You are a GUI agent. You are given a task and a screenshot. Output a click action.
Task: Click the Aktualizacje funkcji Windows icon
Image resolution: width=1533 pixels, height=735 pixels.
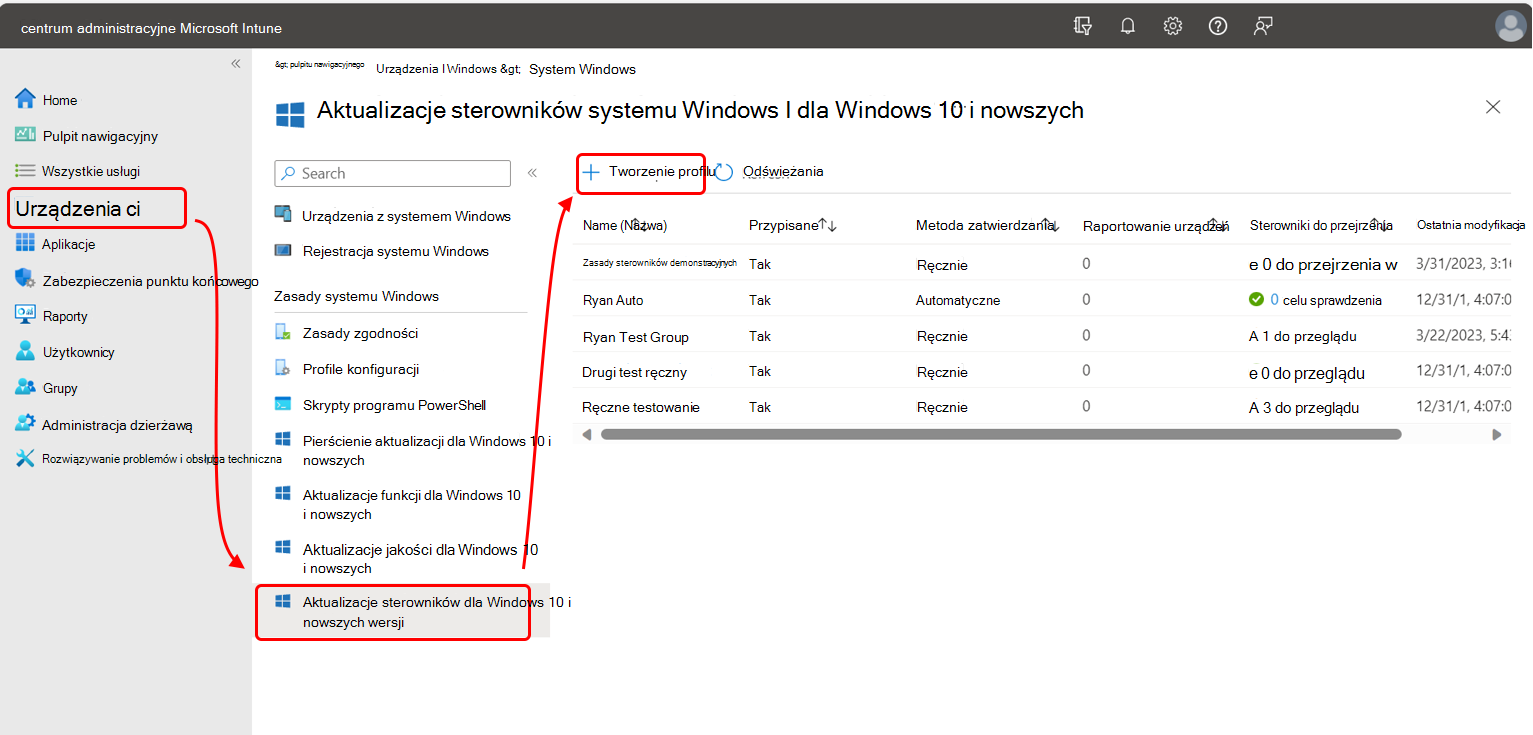[283, 494]
